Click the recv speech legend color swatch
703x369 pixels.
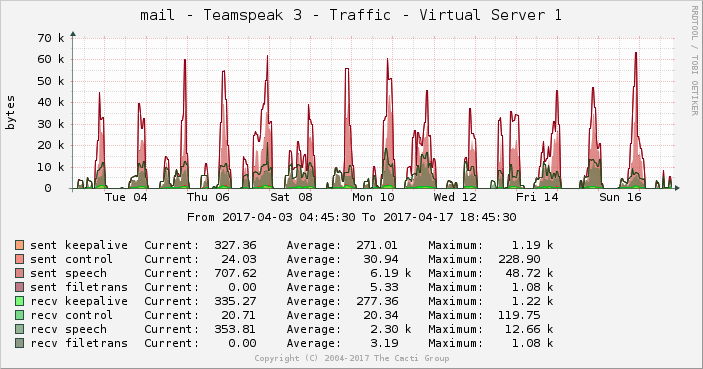point(19,329)
